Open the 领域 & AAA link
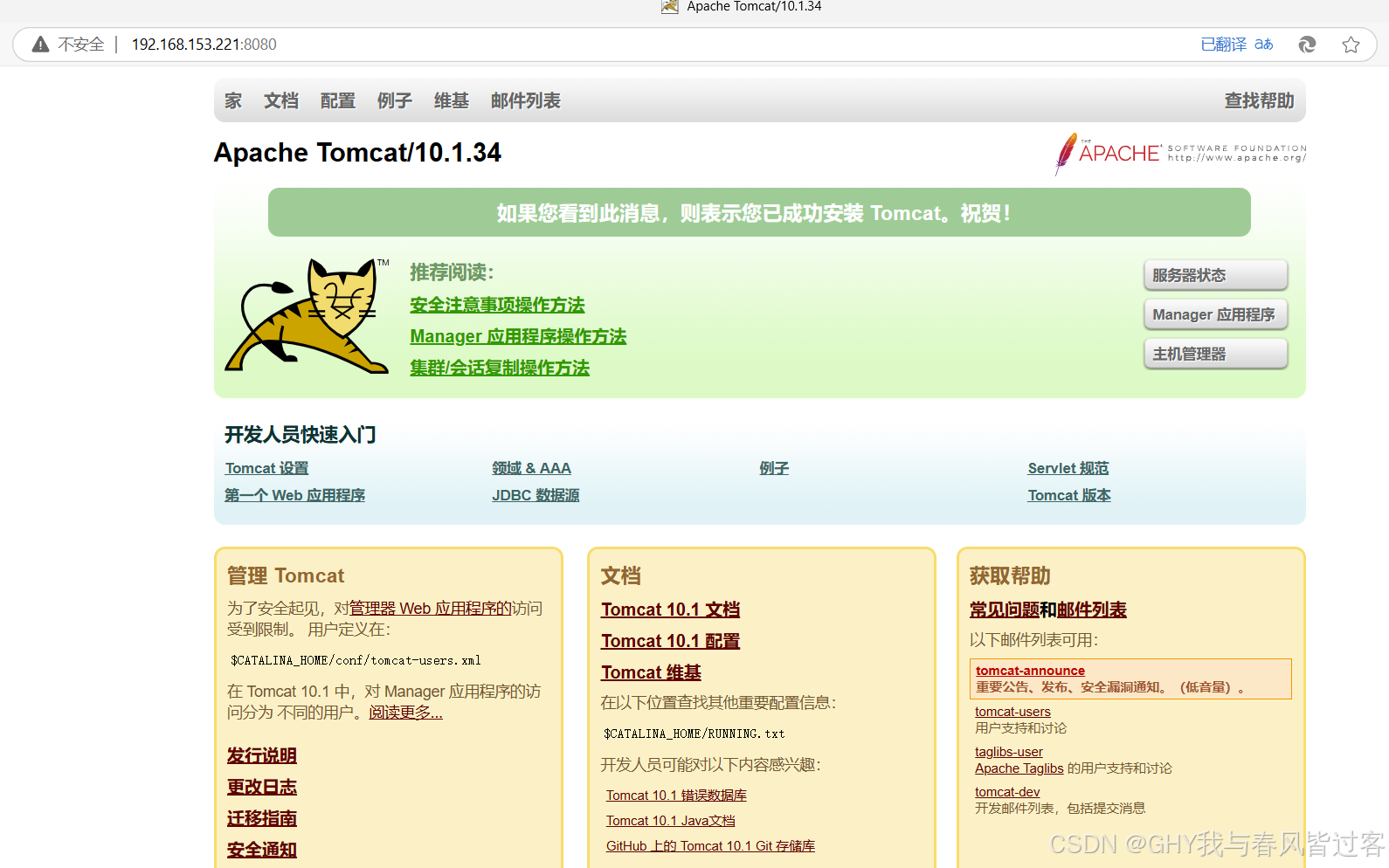 [531, 468]
